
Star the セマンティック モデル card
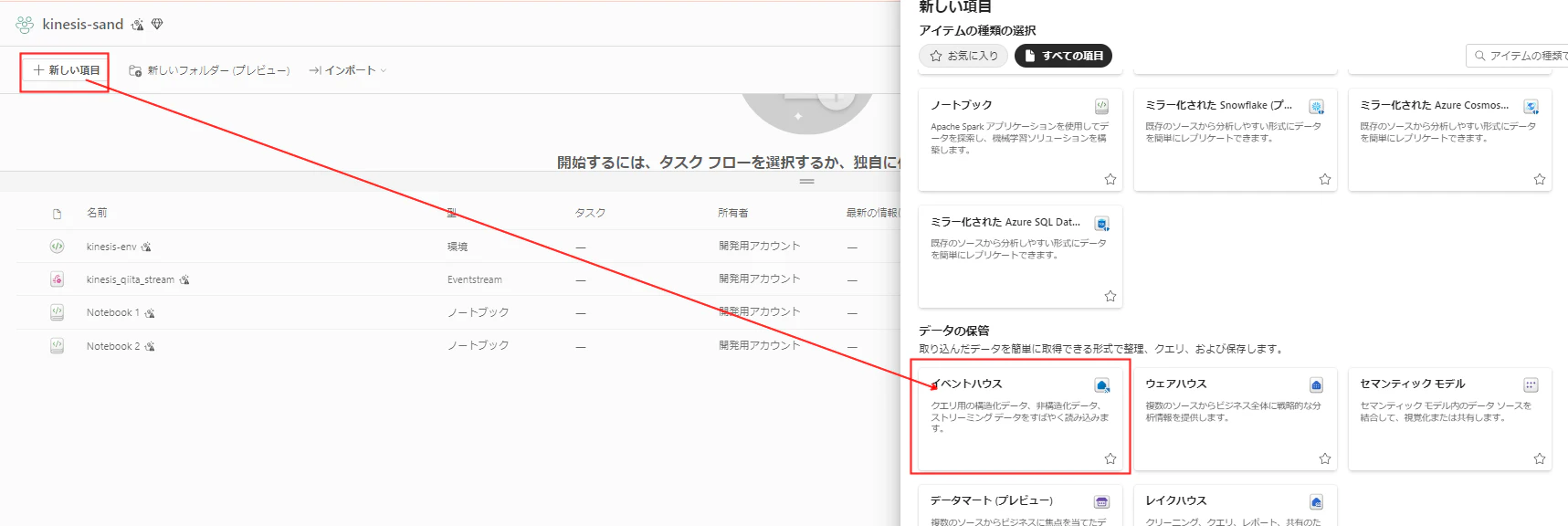(x=1540, y=458)
